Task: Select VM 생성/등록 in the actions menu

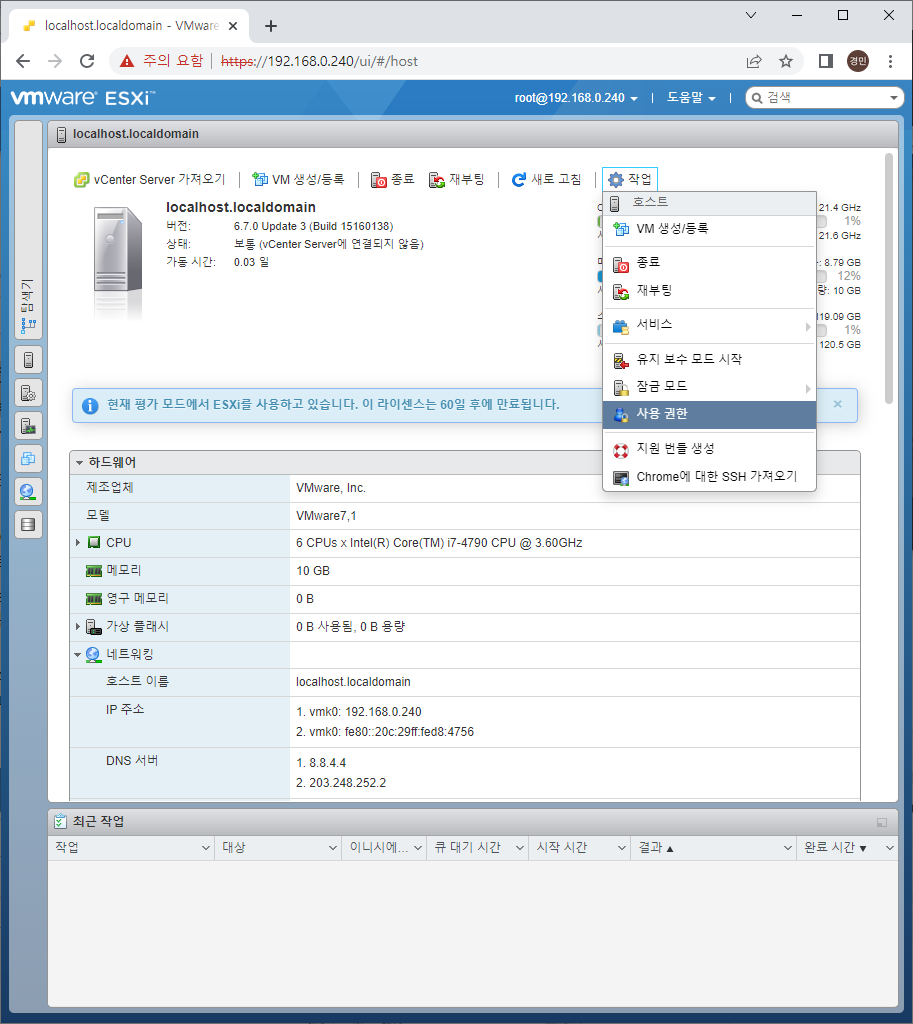Action: 709,229
